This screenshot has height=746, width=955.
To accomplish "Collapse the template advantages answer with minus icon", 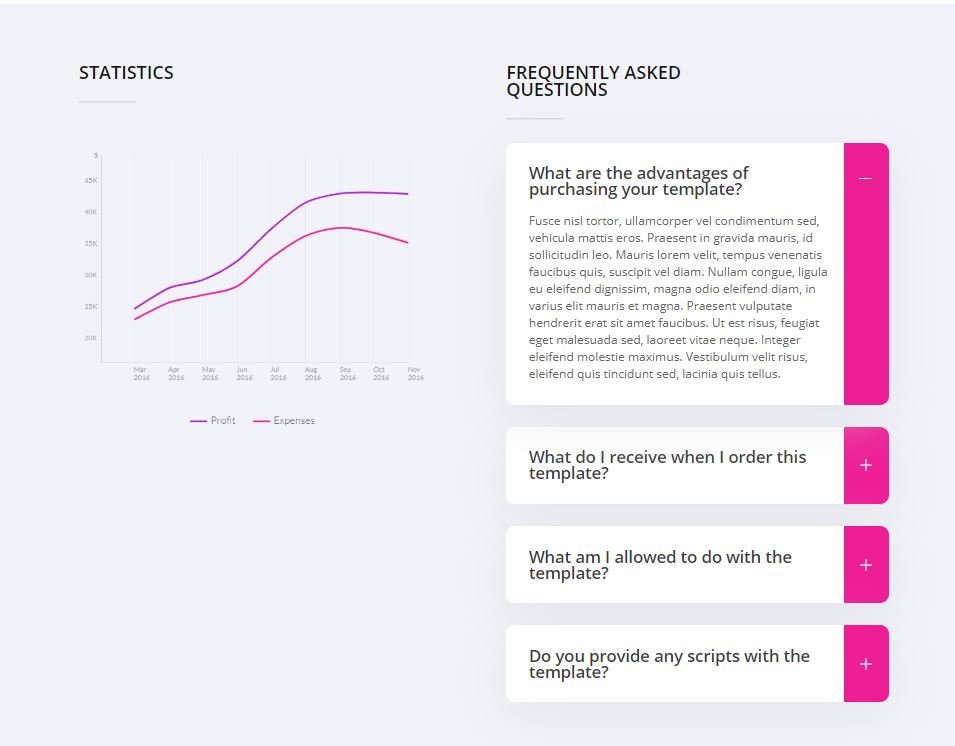I will [866, 179].
